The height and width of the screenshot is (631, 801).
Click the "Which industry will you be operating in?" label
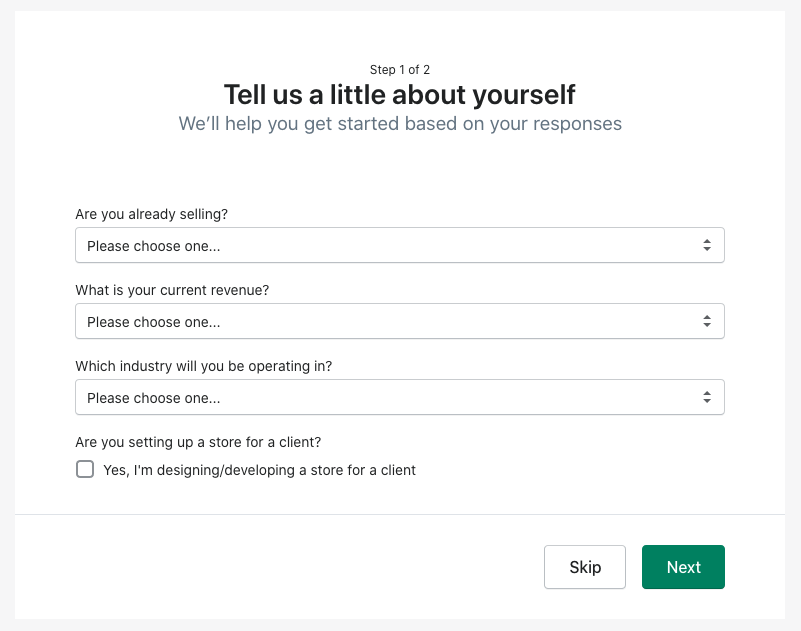click(x=203, y=366)
